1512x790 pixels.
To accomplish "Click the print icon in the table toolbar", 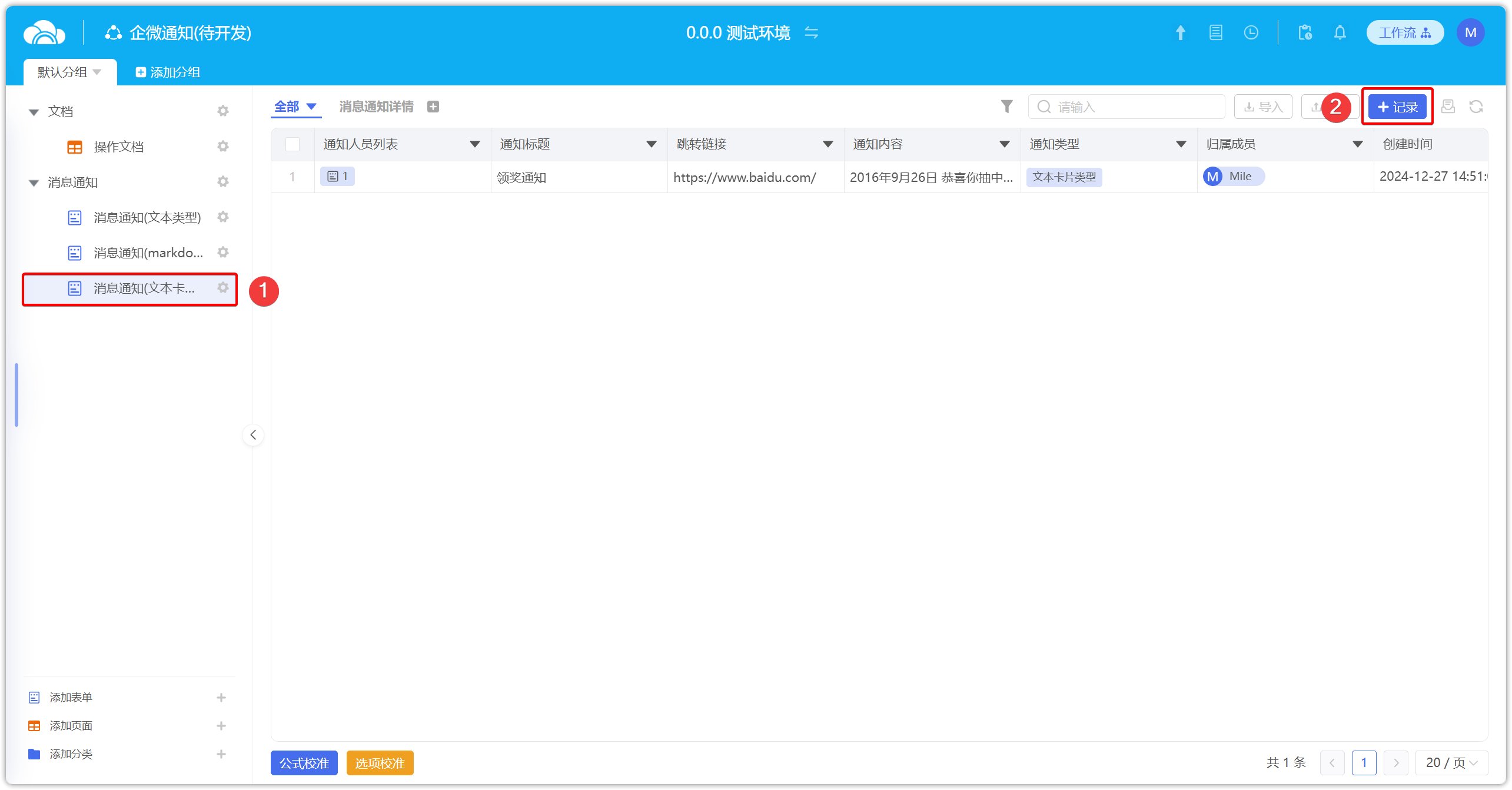I will [1448, 107].
